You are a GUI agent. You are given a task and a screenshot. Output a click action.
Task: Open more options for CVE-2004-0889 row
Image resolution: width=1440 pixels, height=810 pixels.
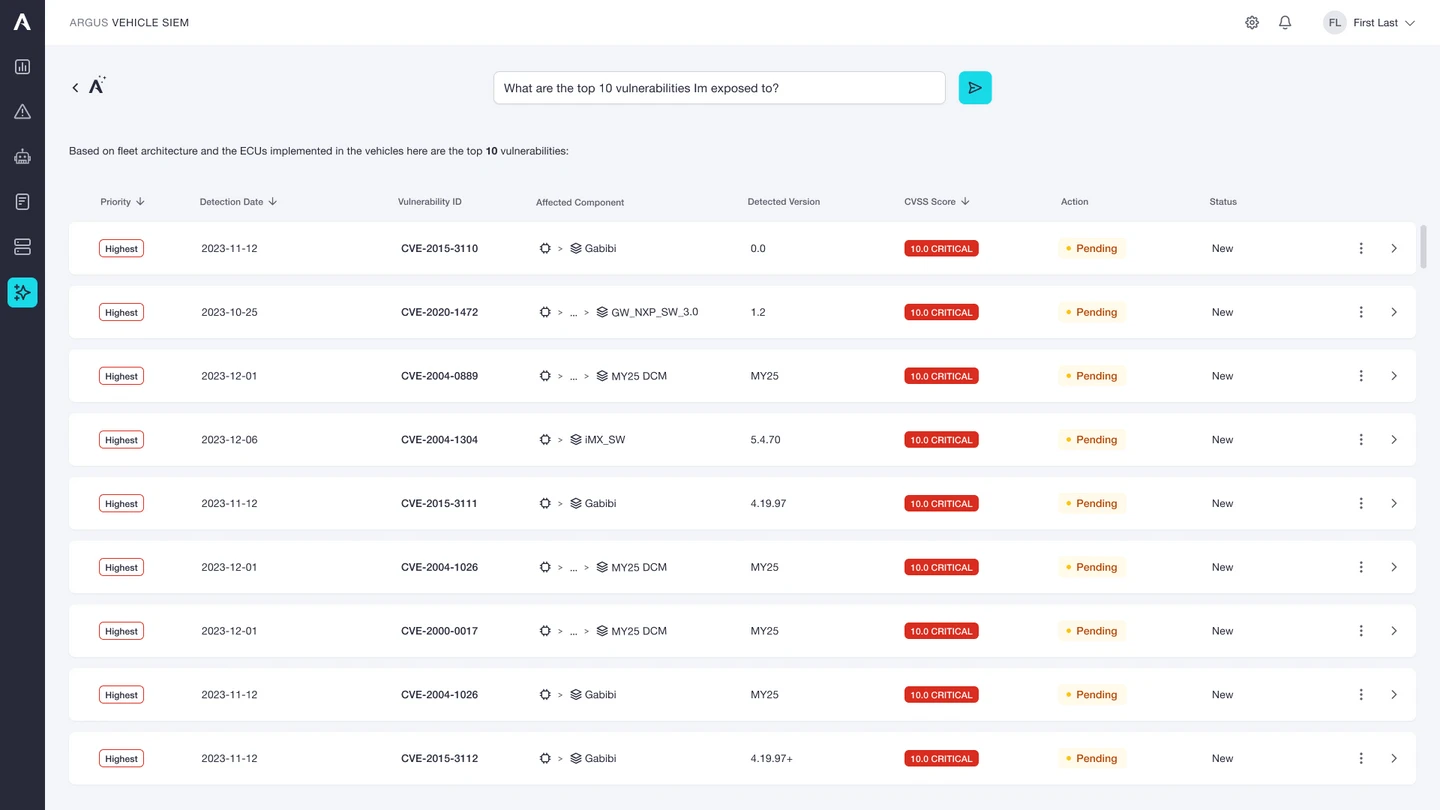(1361, 376)
